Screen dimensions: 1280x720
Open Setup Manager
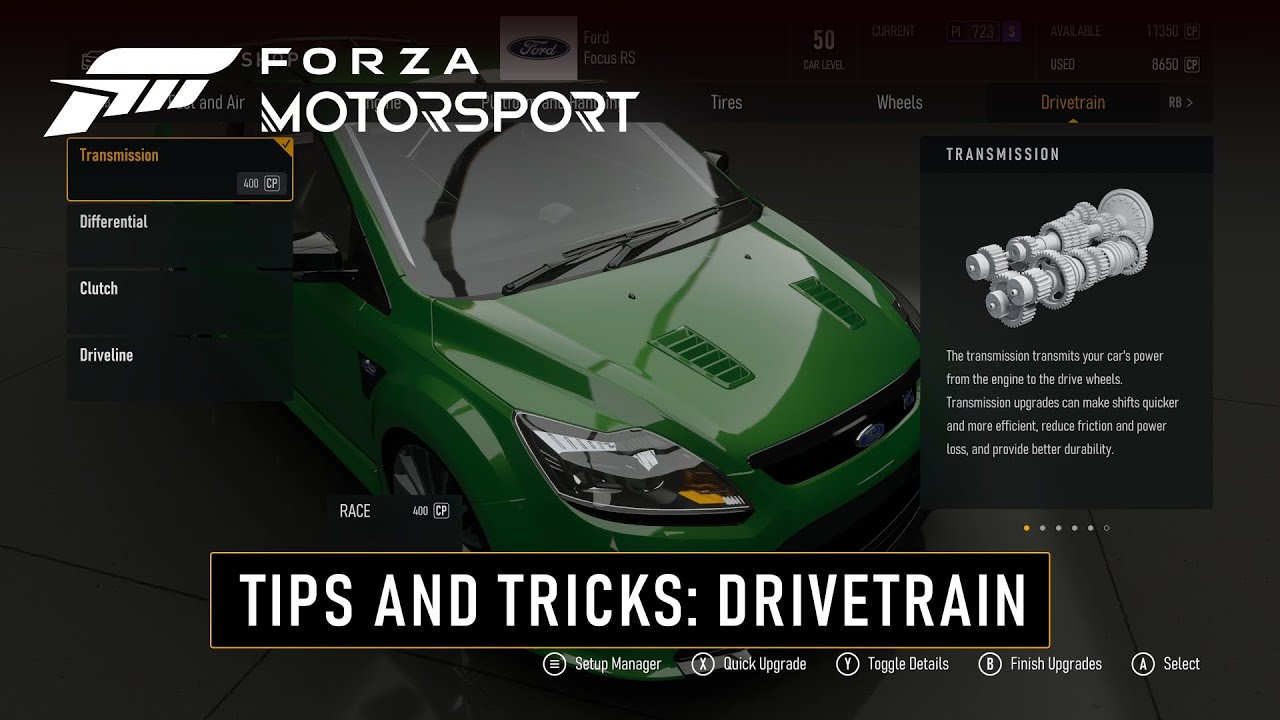[x=618, y=664]
